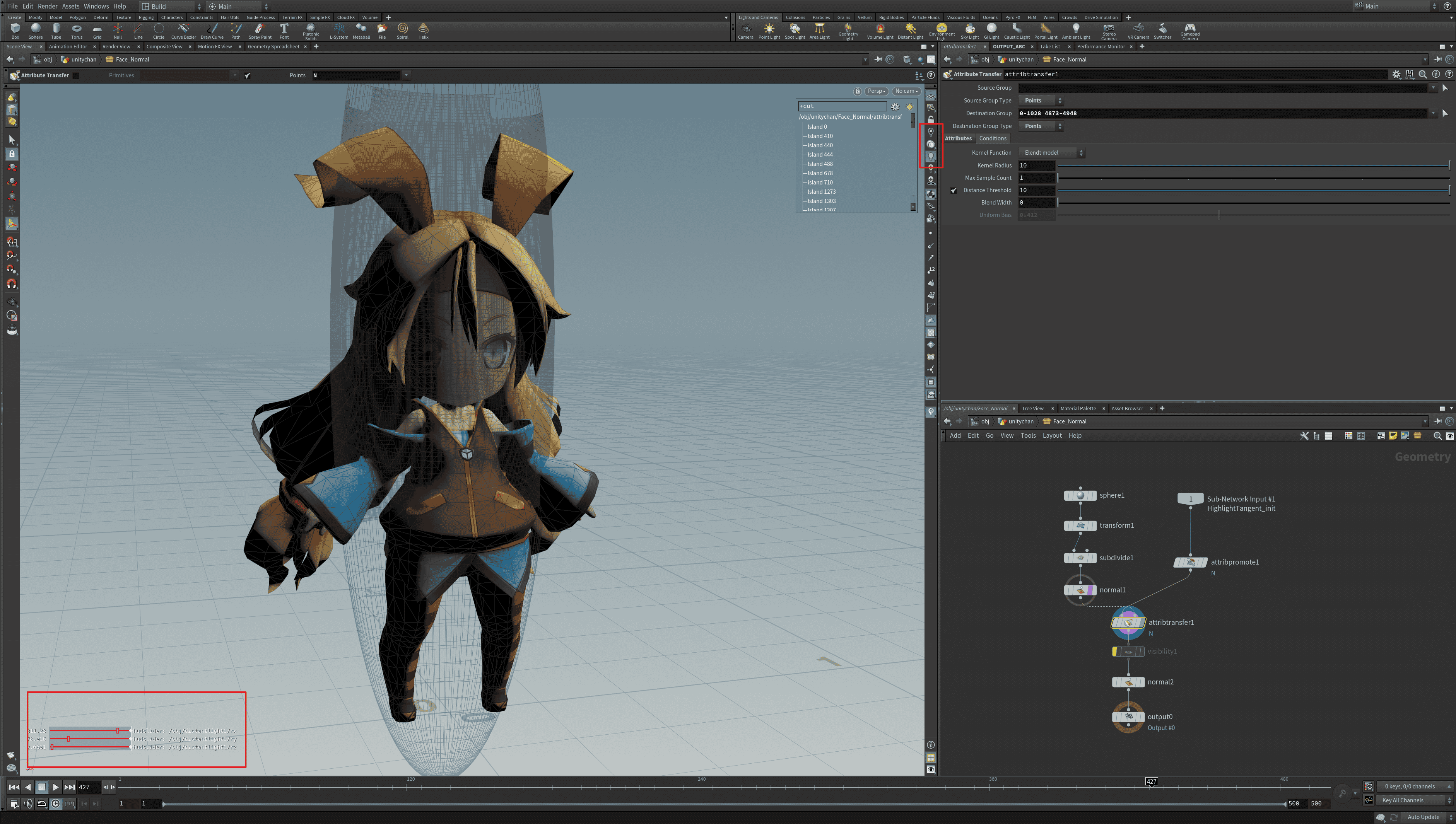Click the Play forward button

(55, 787)
